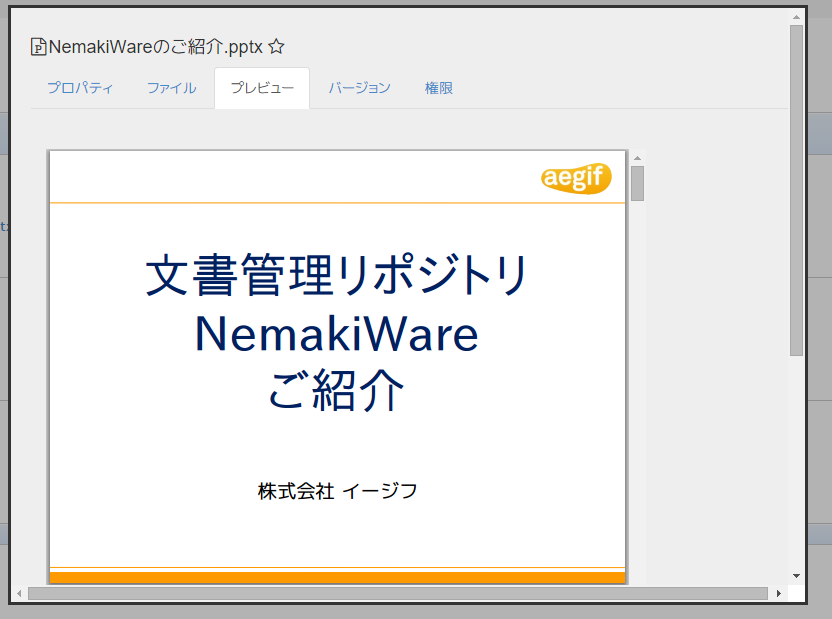832x619 pixels.
Task: Click the dialog vertical scrollbar thumb
Action: [796, 190]
